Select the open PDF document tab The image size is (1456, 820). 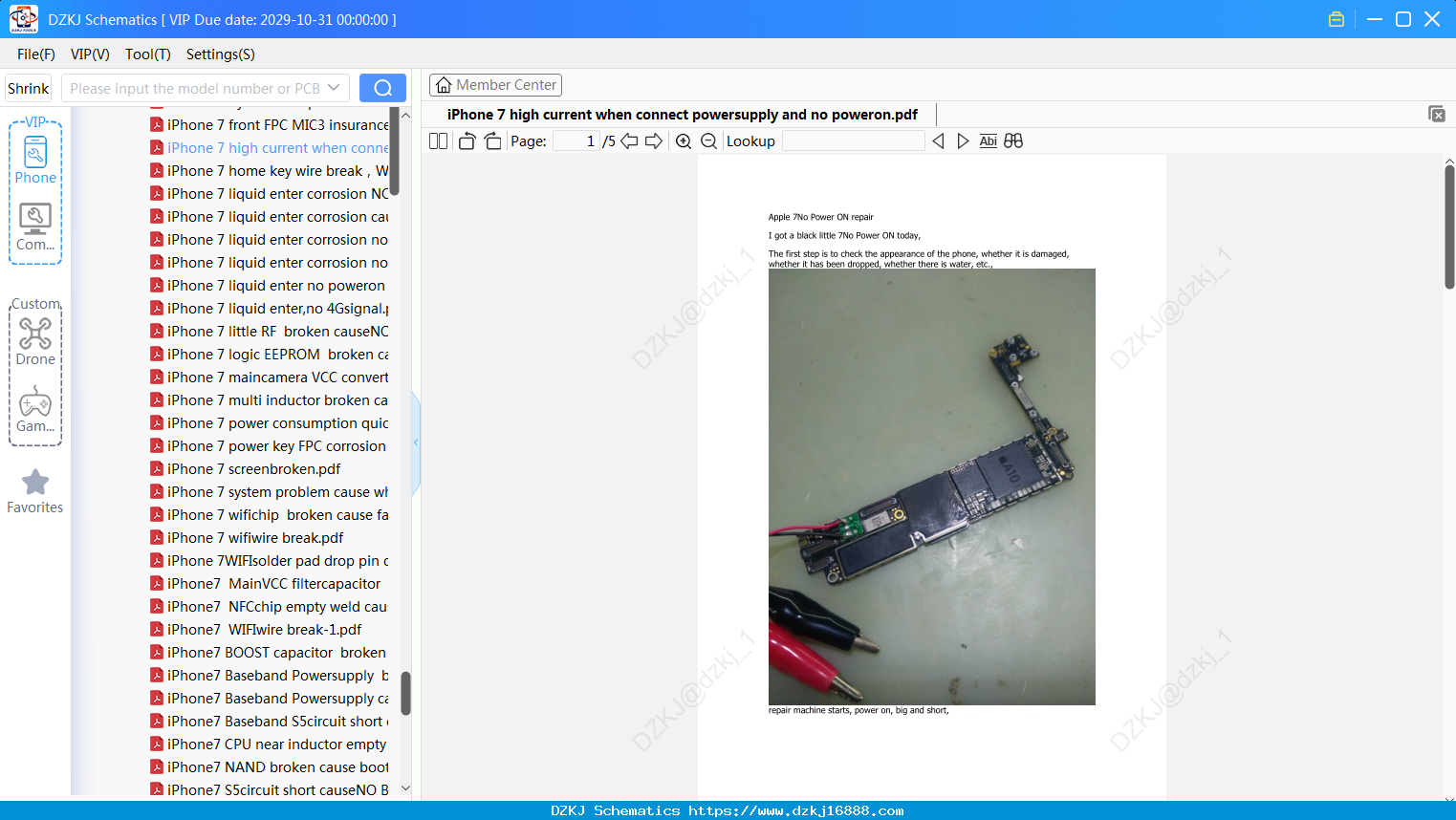[683, 115]
